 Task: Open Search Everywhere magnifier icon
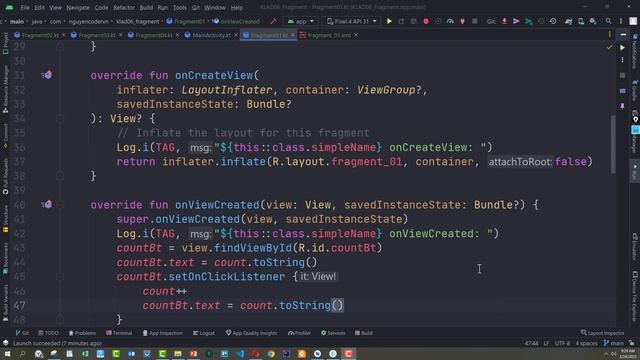click(x=608, y=21)
